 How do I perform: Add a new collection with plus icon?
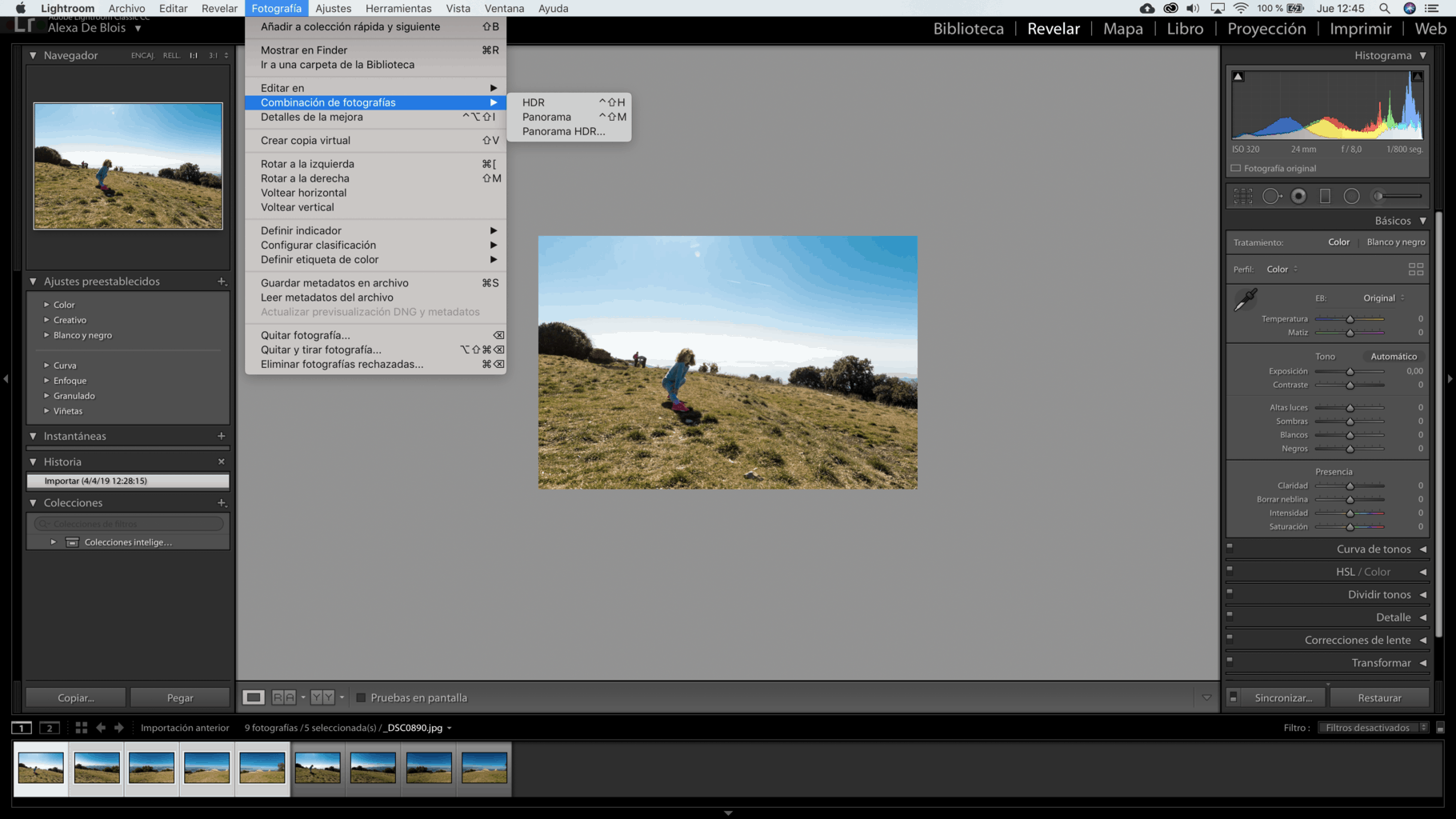click(x=222, y=503)
